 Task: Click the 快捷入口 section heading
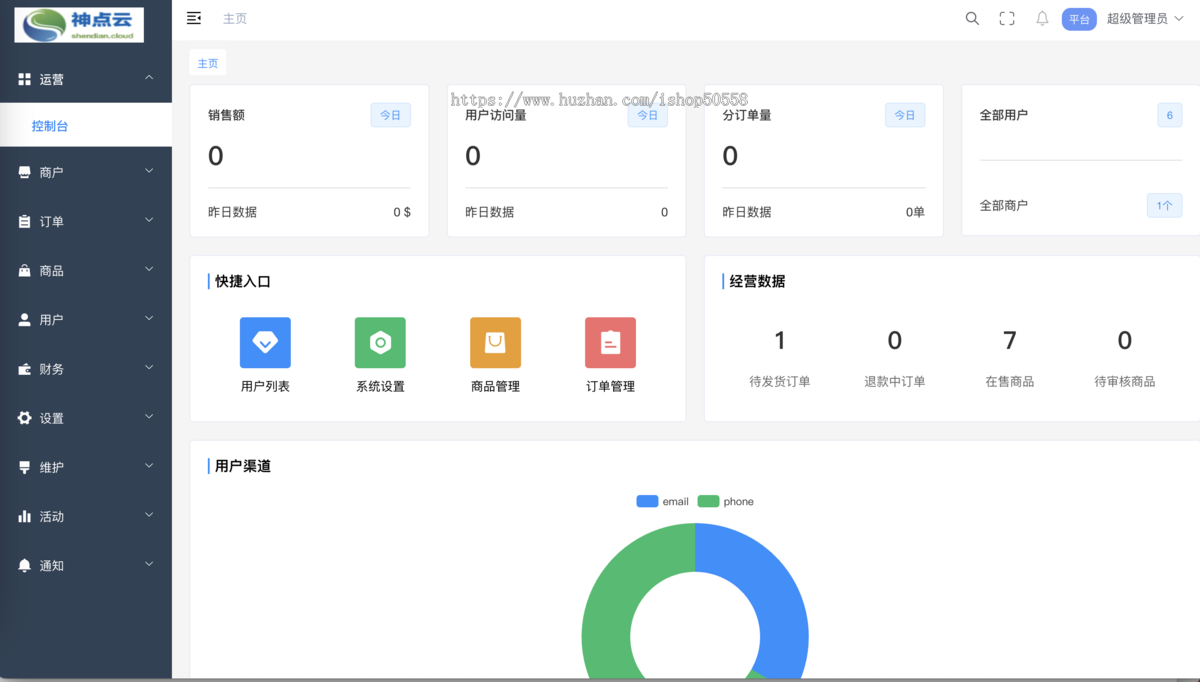point(243,281)
